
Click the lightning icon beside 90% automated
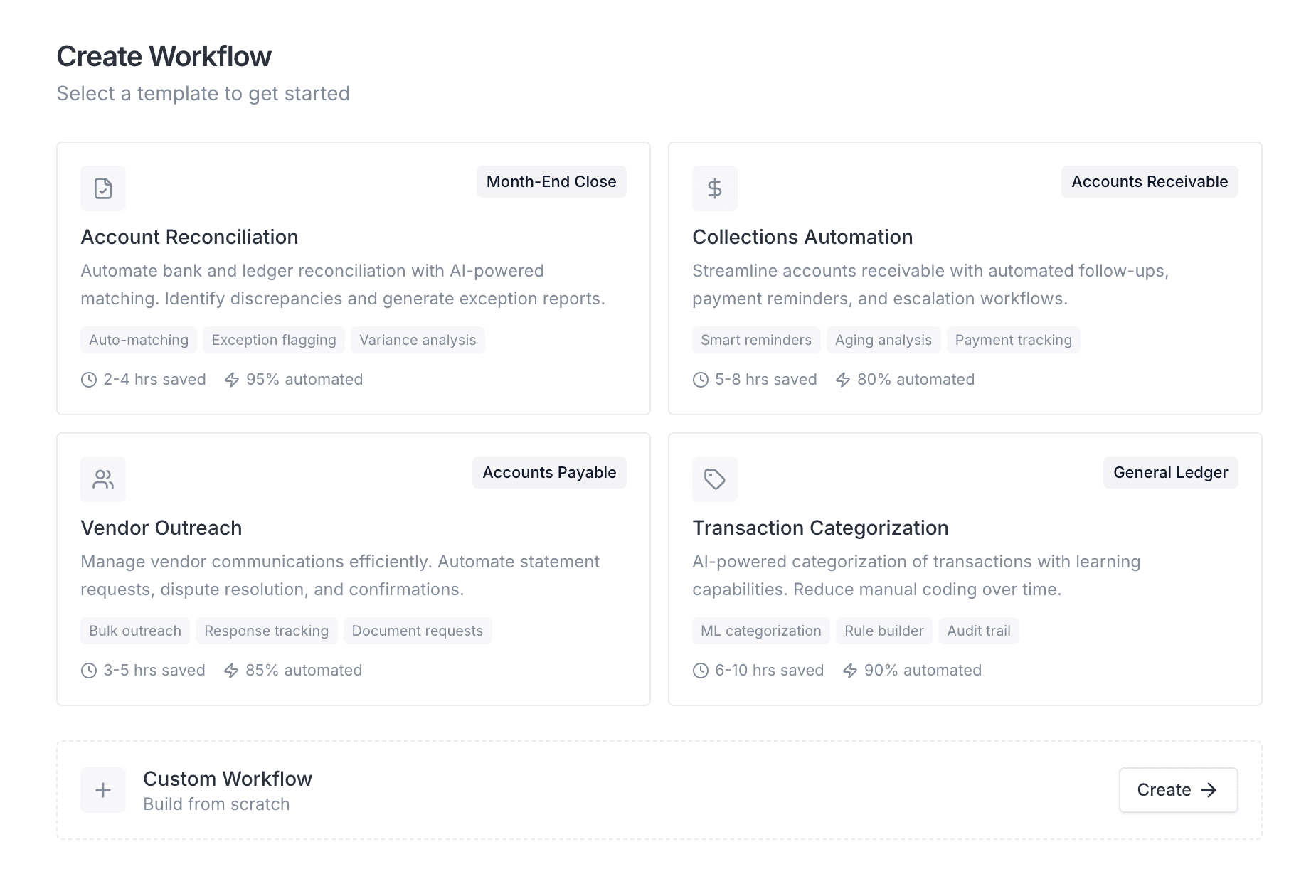click(850, 671)
